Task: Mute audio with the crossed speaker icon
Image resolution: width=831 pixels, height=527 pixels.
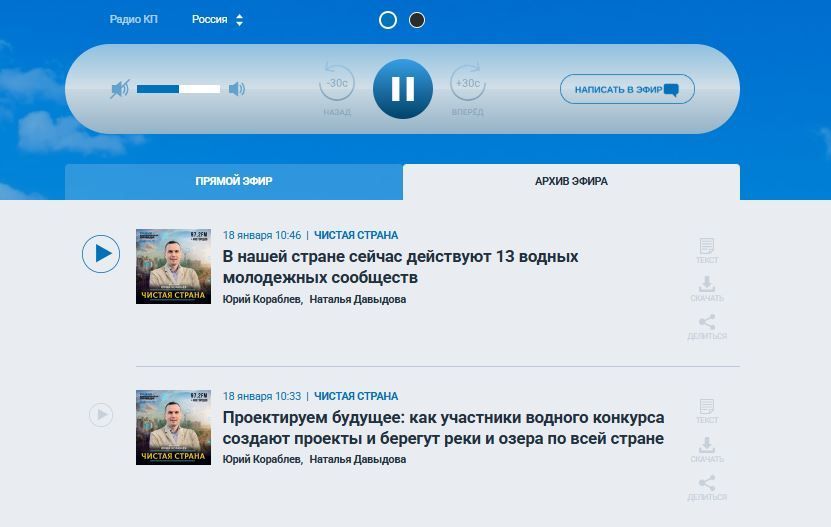Action: click(120, 89)
